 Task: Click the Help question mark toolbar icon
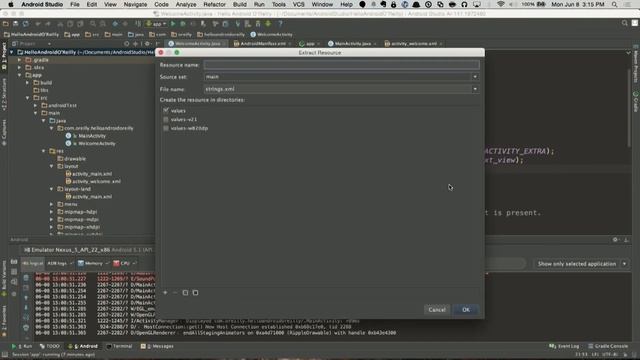tap(280, 24)
